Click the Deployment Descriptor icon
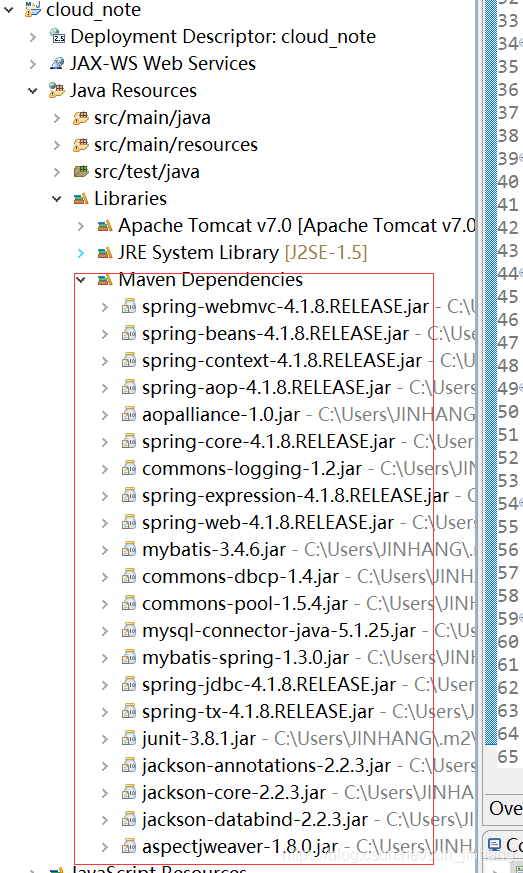Screen dimensions: 523x873 coord(57,37)
